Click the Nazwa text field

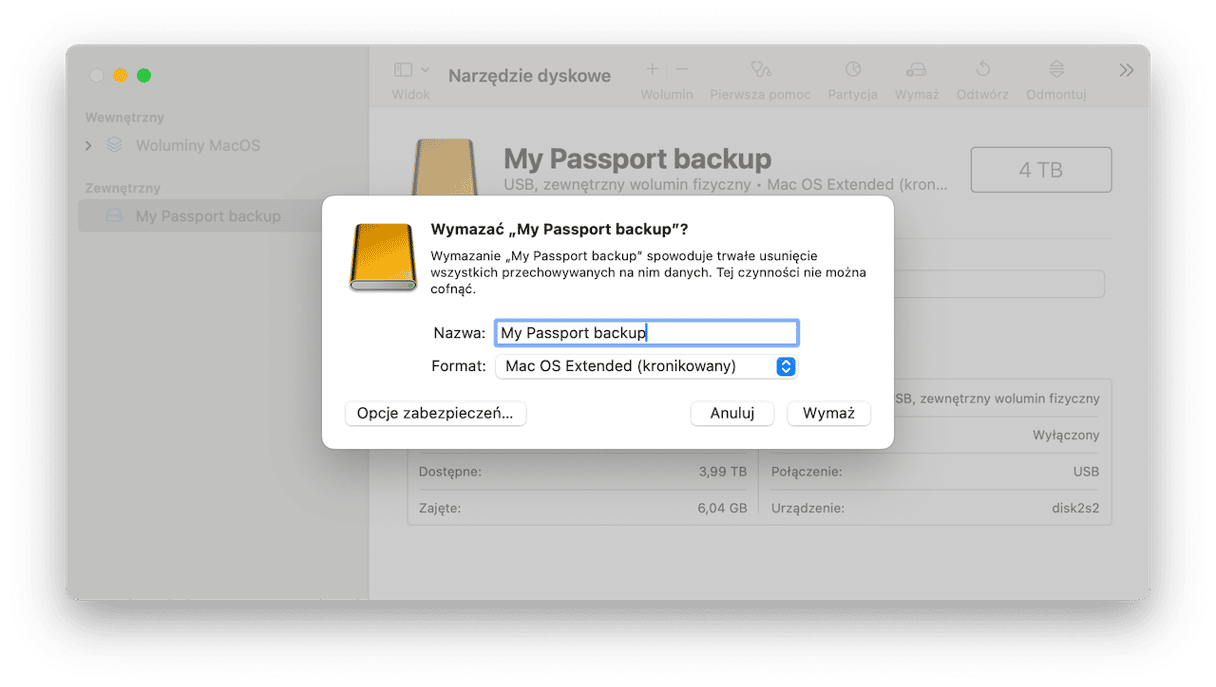point(647,333)
